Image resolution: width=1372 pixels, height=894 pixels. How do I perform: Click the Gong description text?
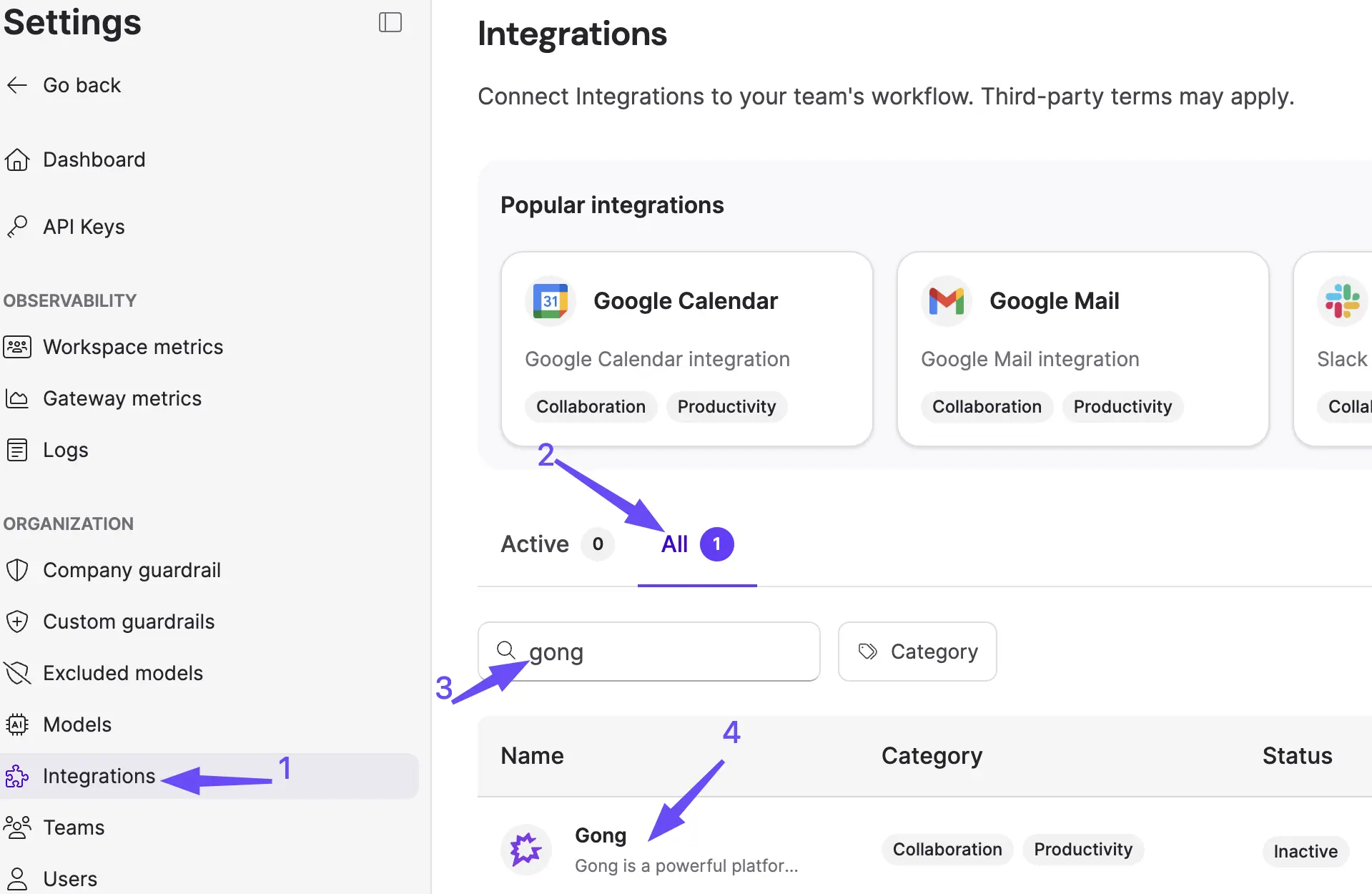[686, 865]
